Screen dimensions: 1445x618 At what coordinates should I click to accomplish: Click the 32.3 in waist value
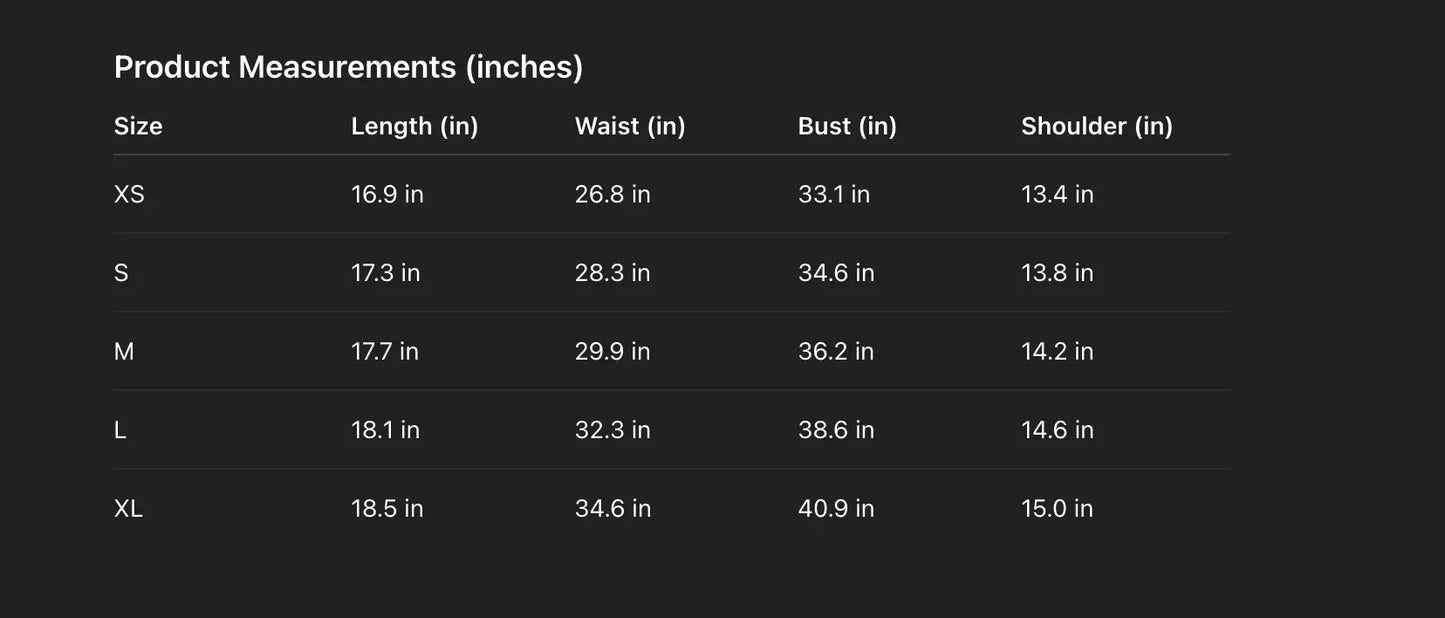pyautogui.click(x=612, y=430)
